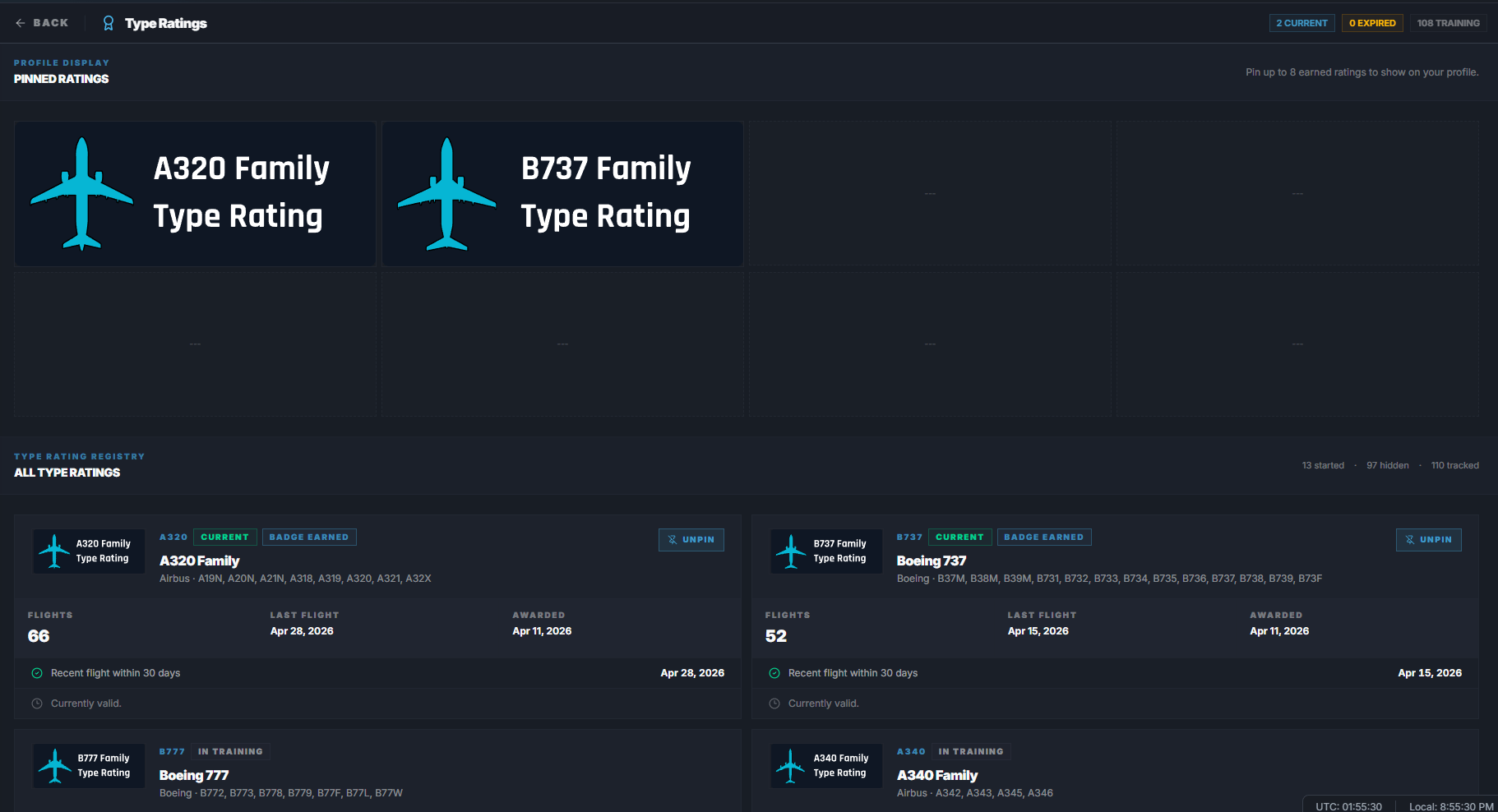Click the Boeing 737 last flight date Apr 15, 2026
This screenshot has width=1498, height=812.
point(1038,631)
